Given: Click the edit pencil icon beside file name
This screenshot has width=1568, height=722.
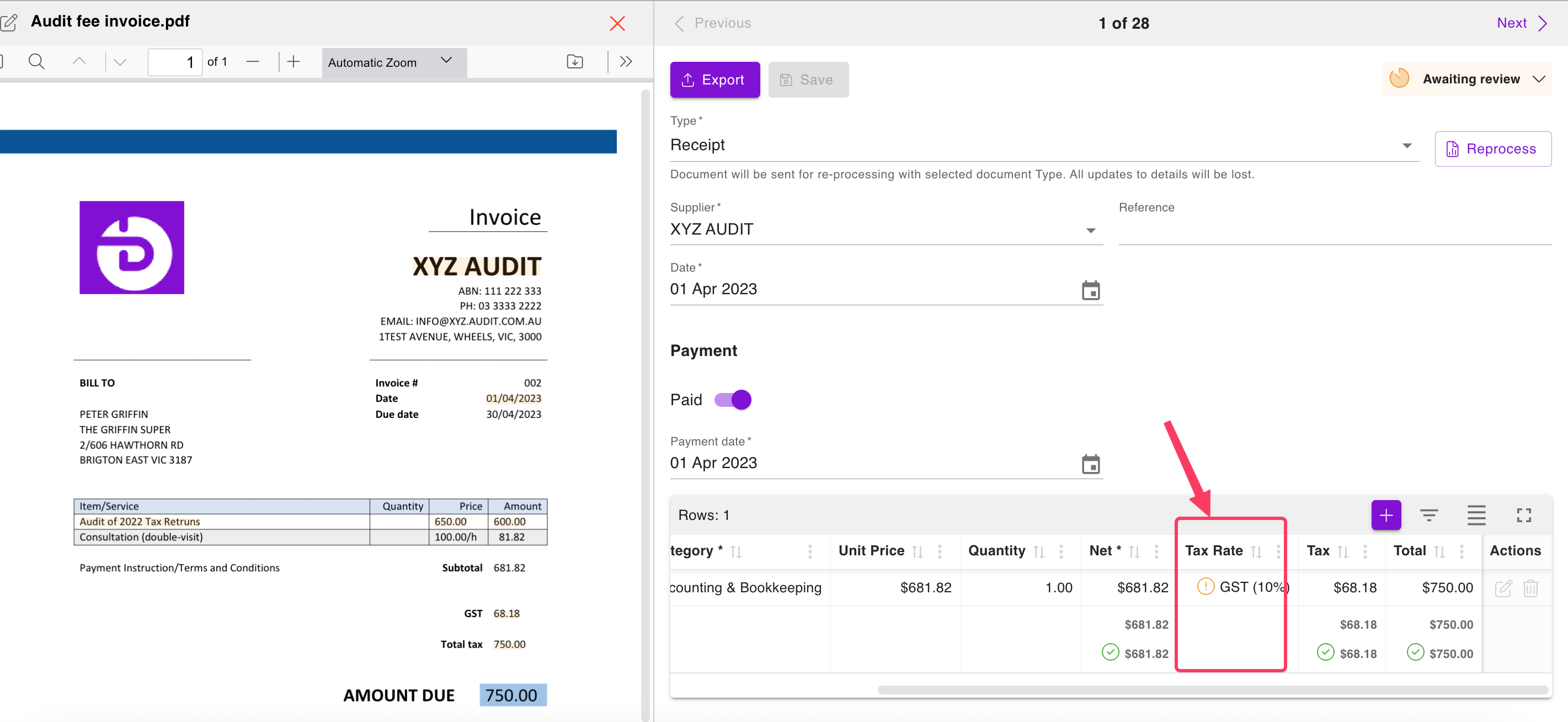Looking at the screenshot, I should 8,23.
